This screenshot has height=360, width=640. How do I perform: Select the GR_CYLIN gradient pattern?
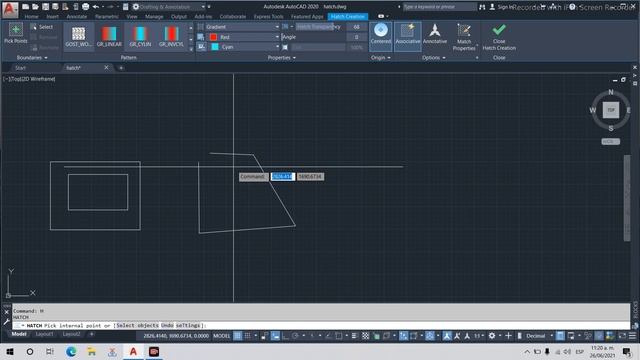pos(140,36)
